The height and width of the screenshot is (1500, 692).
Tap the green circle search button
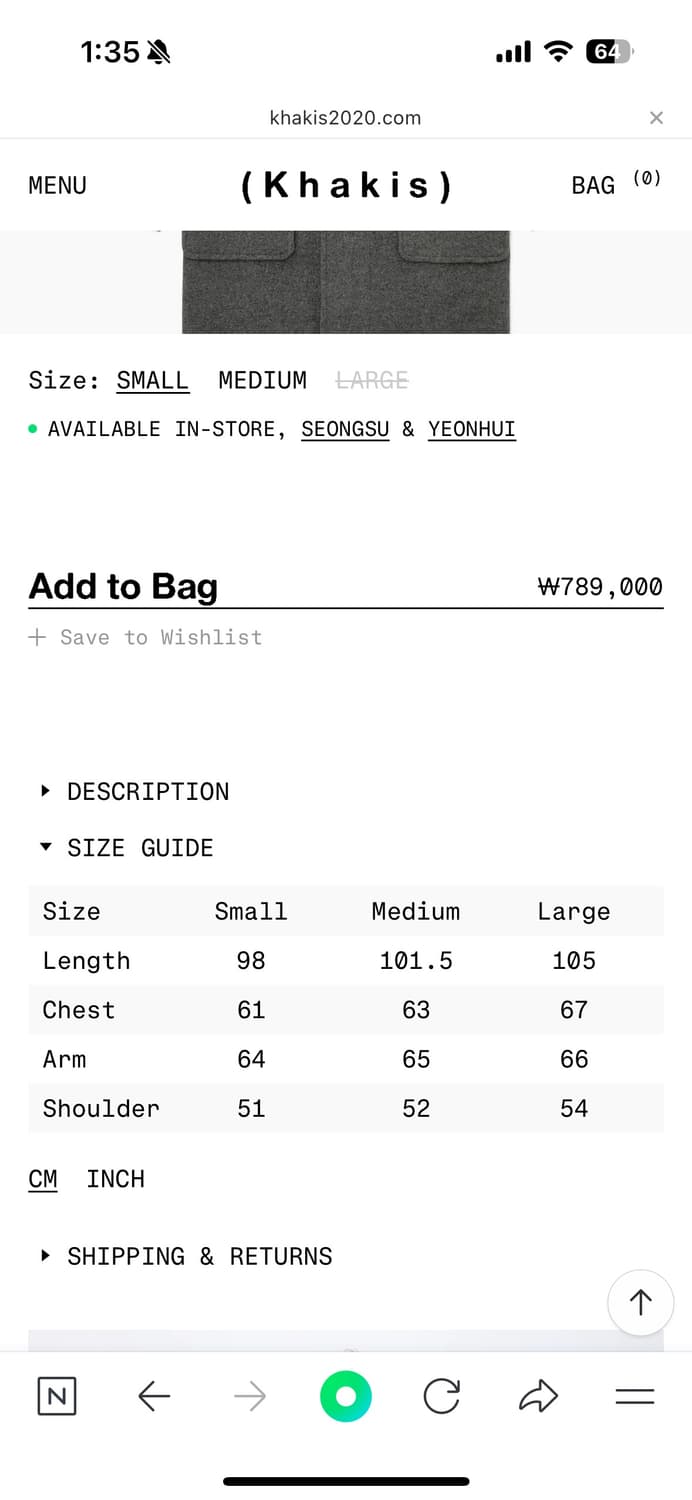[346, 1396]
